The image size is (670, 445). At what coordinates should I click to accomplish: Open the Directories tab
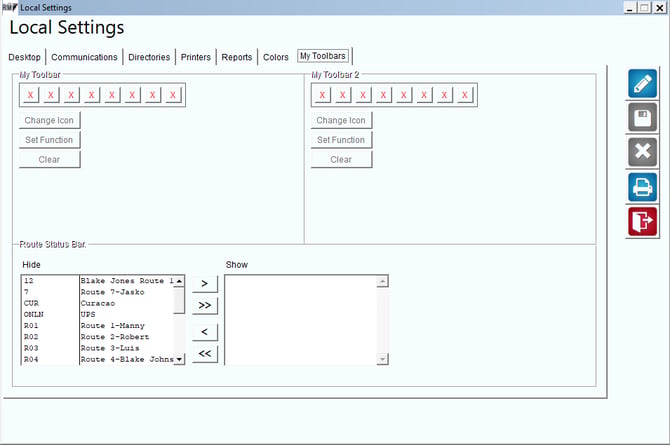(149, 57)
